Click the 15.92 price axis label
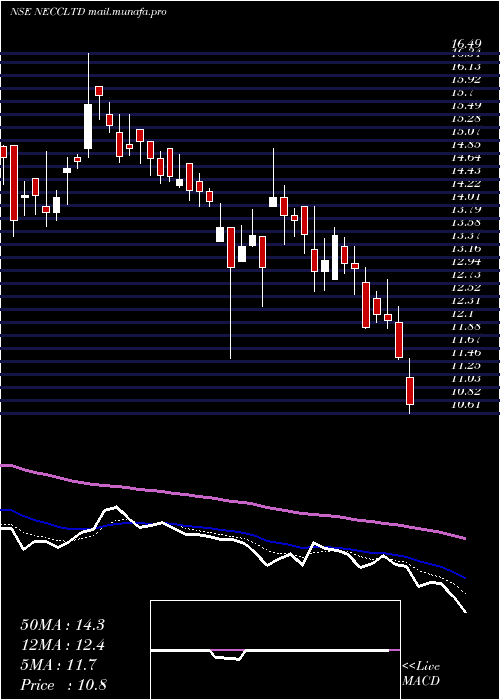This screenshot has width=500, height=700. click(466, 79)
